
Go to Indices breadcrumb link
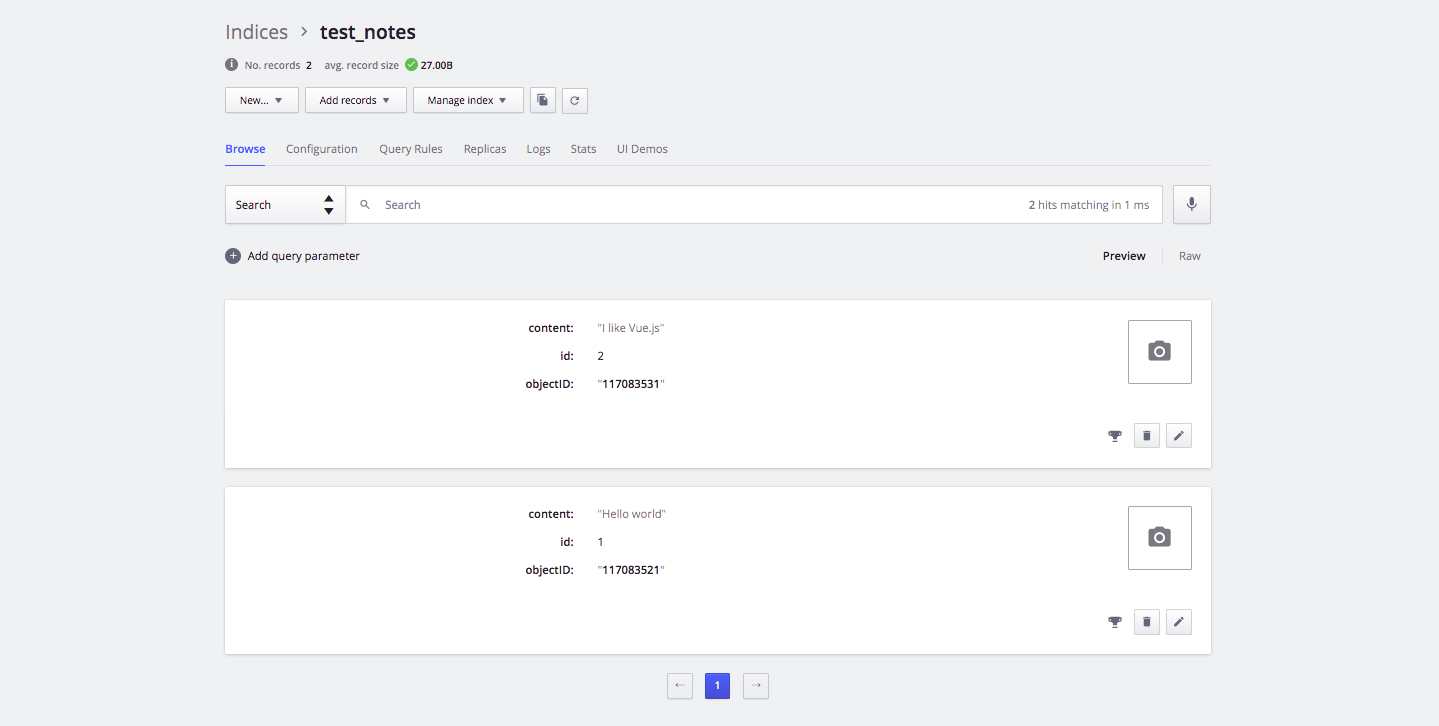coord(256,32)
